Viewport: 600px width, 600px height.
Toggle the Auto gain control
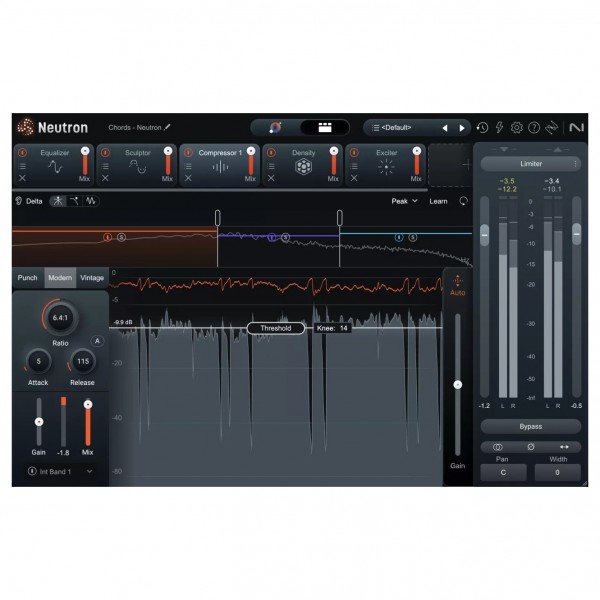[458, 285]
